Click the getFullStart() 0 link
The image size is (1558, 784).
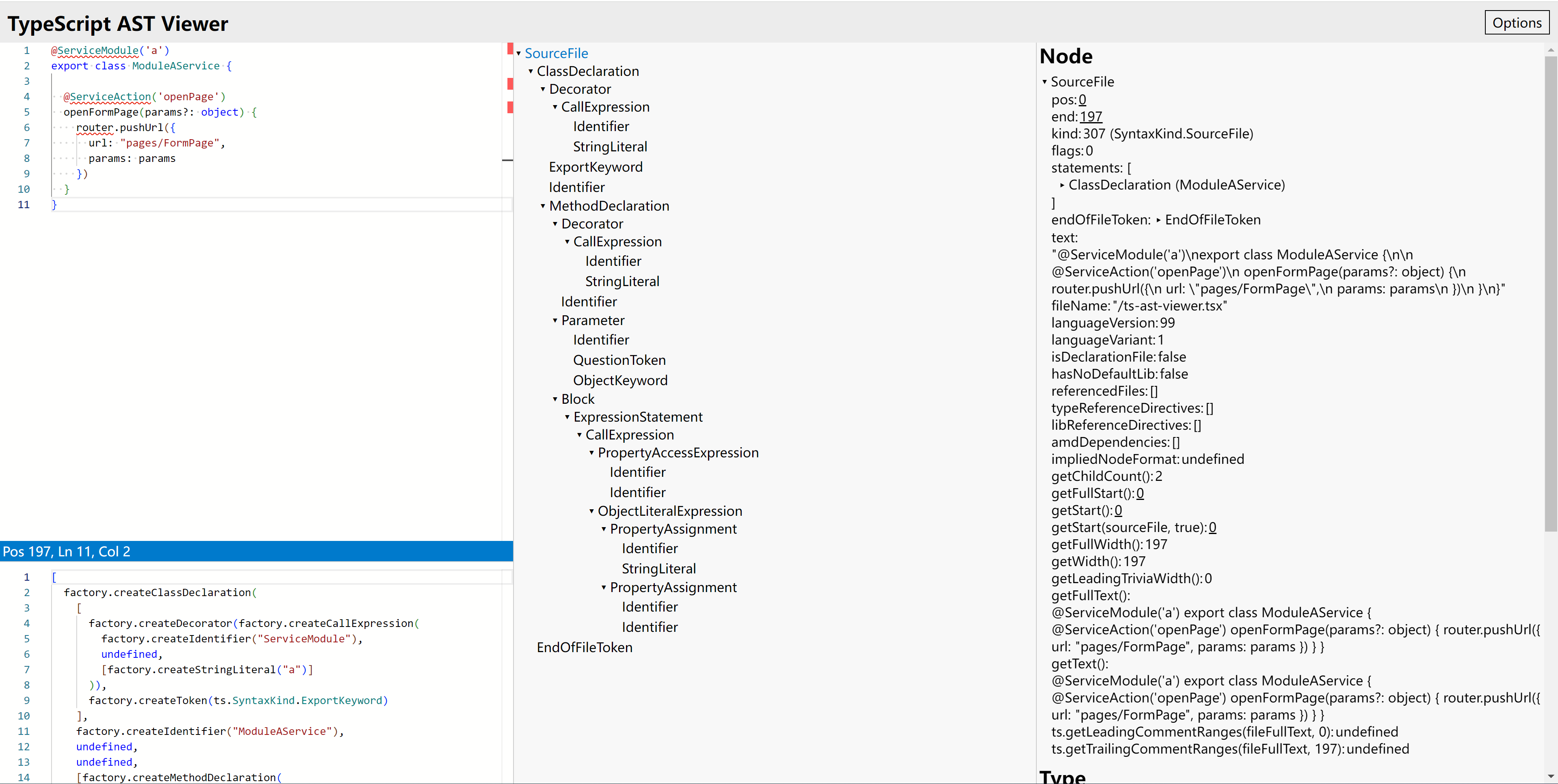1139,493
